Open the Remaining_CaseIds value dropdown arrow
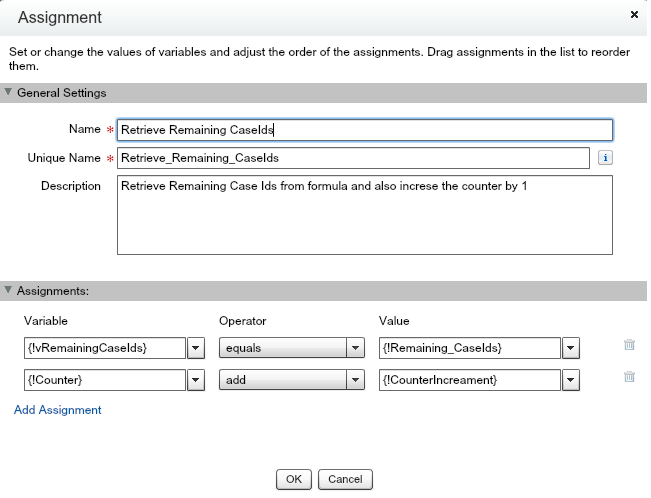 (x=571, y=348)
